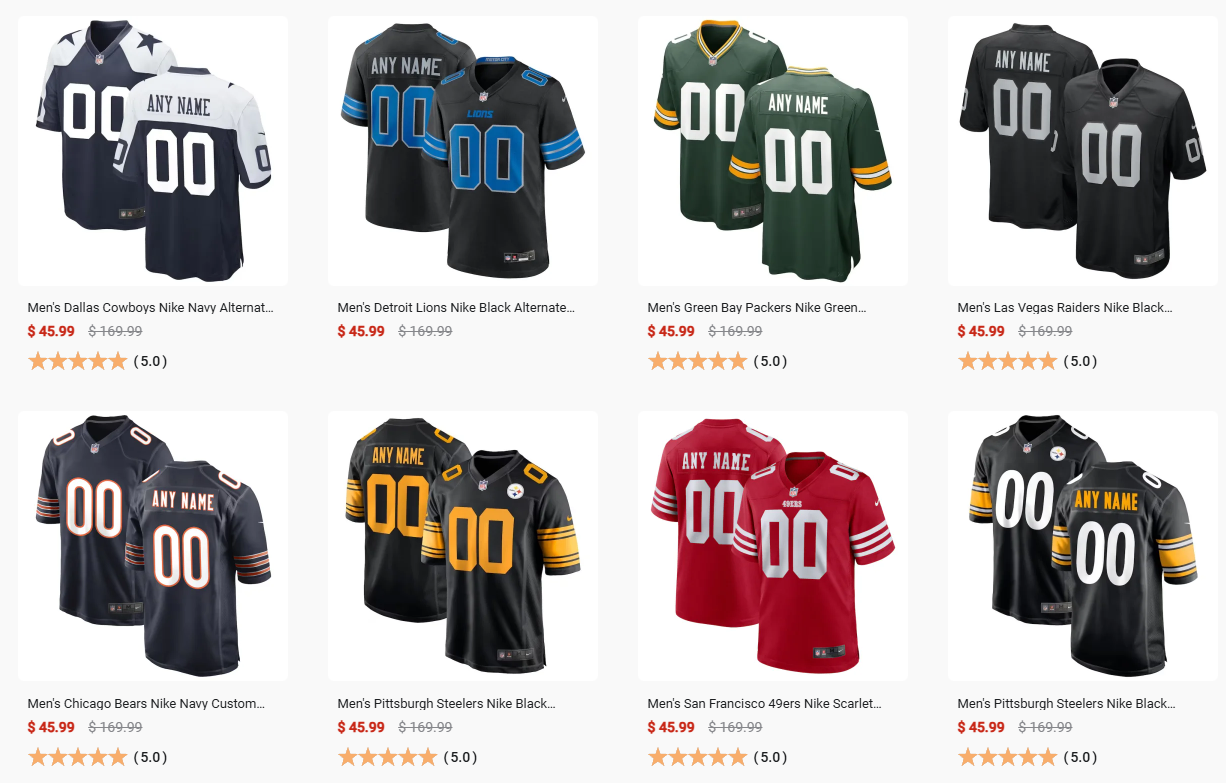Click the (5.0) review count under the Raiders jersey
Image resolution: width=1226 pixels, height=783 pixels.
[x=1079, y=361]
